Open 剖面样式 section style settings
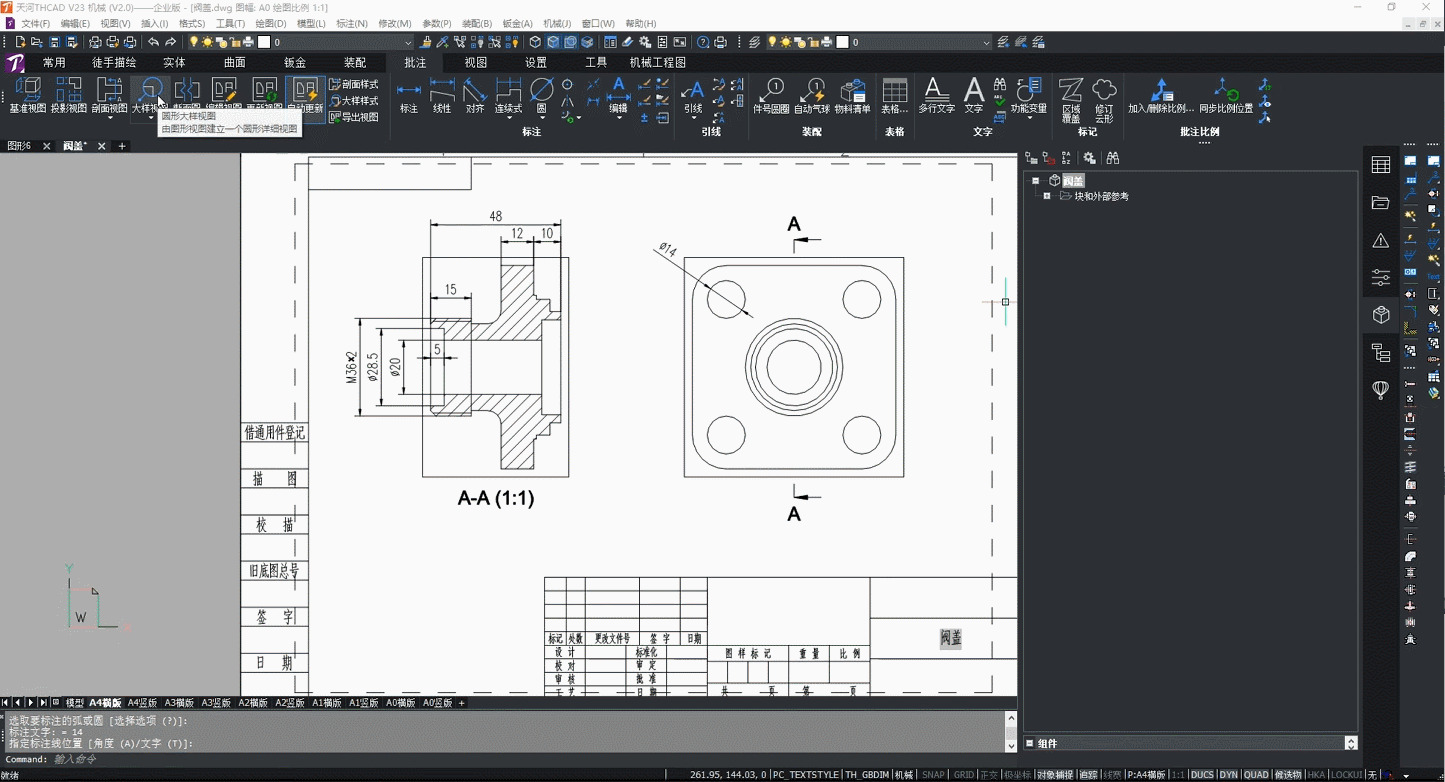 354,85
